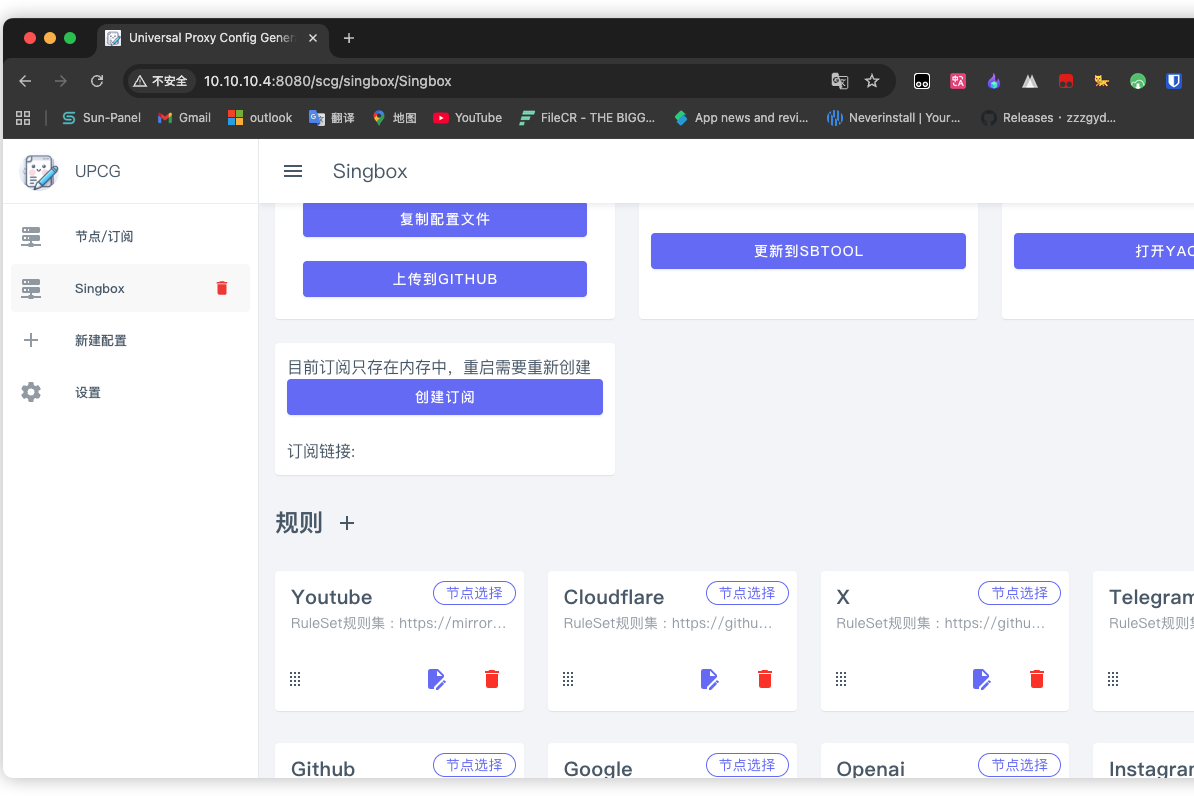1194x796 pixels.
Task: Click the 节点选择 chip on Cloudflare card
Action: [x=747, y=593]
